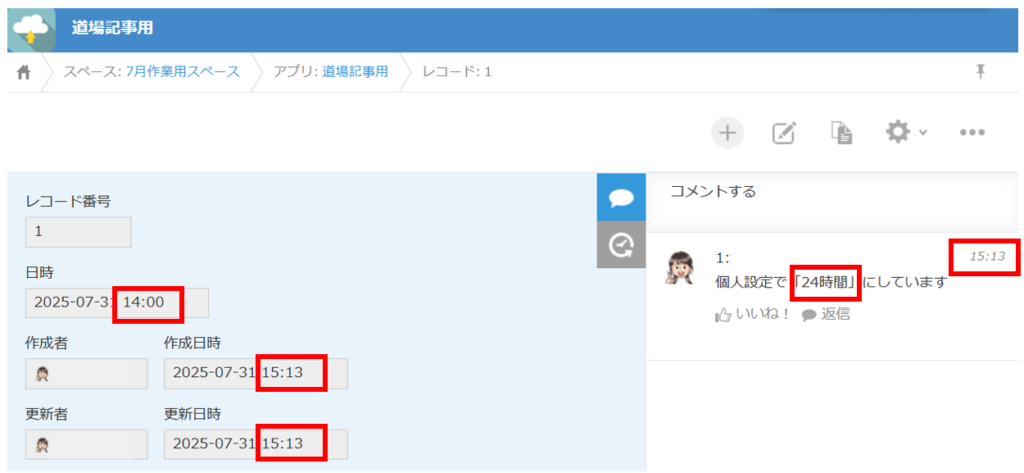Click the cloud app icon in header
This screenshot has height=473, width=1024.
pyautogui.click(x=31, y=30)
